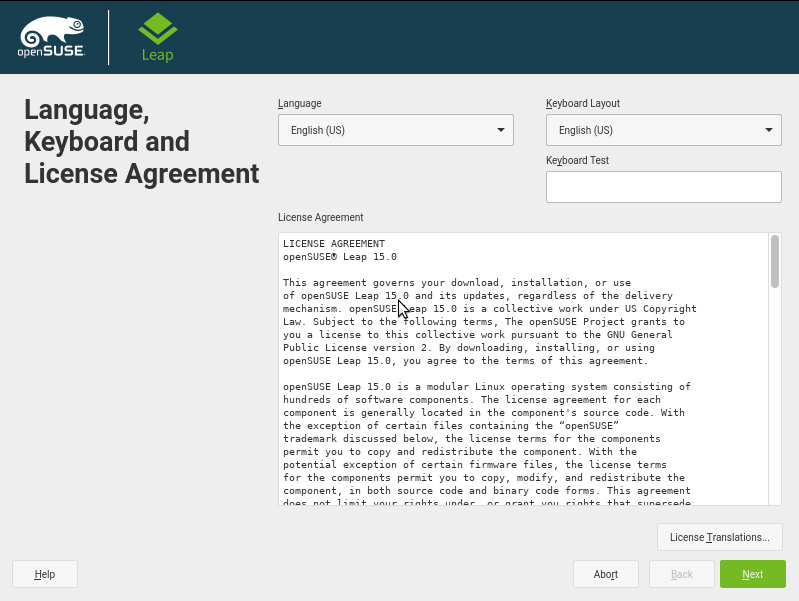Open the Keyboard Layout dropdown
The height and width of the screenshot is (601, 799).
pos(663,130)
